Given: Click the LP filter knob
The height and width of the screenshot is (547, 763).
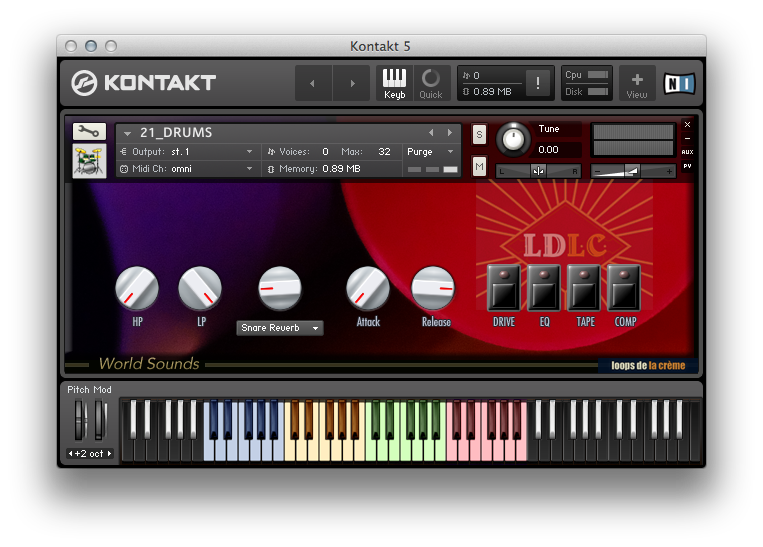Looking at the screenshot, I should point(200,288).
